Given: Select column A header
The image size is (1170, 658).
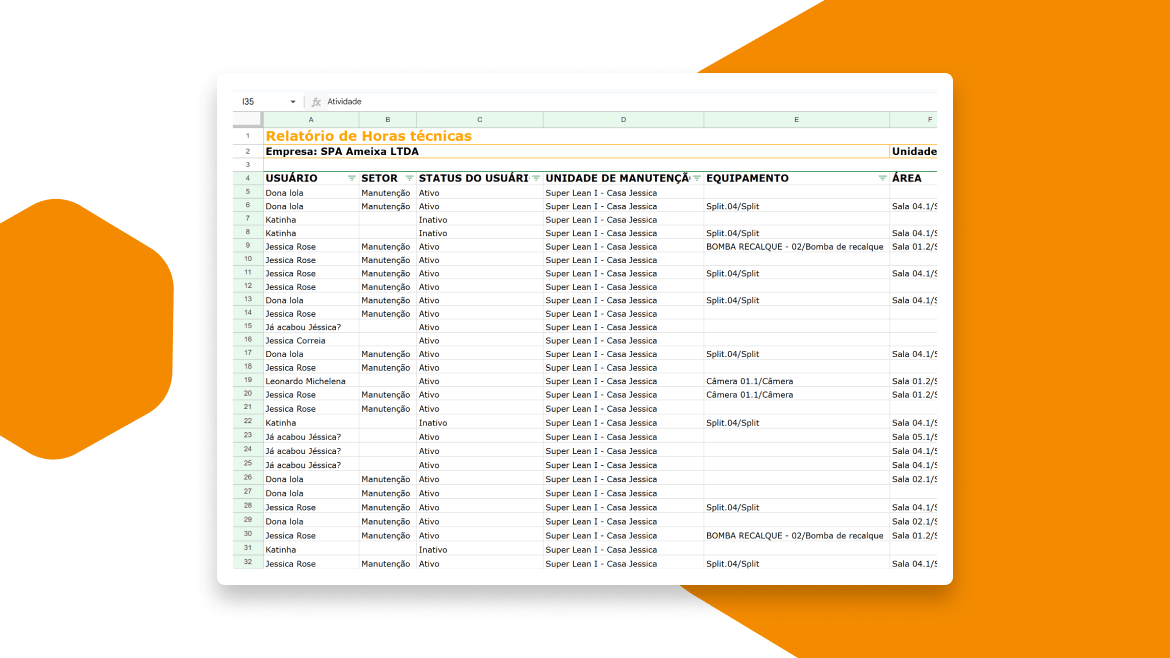Looking at the screenshot, I should coord(311,120).
